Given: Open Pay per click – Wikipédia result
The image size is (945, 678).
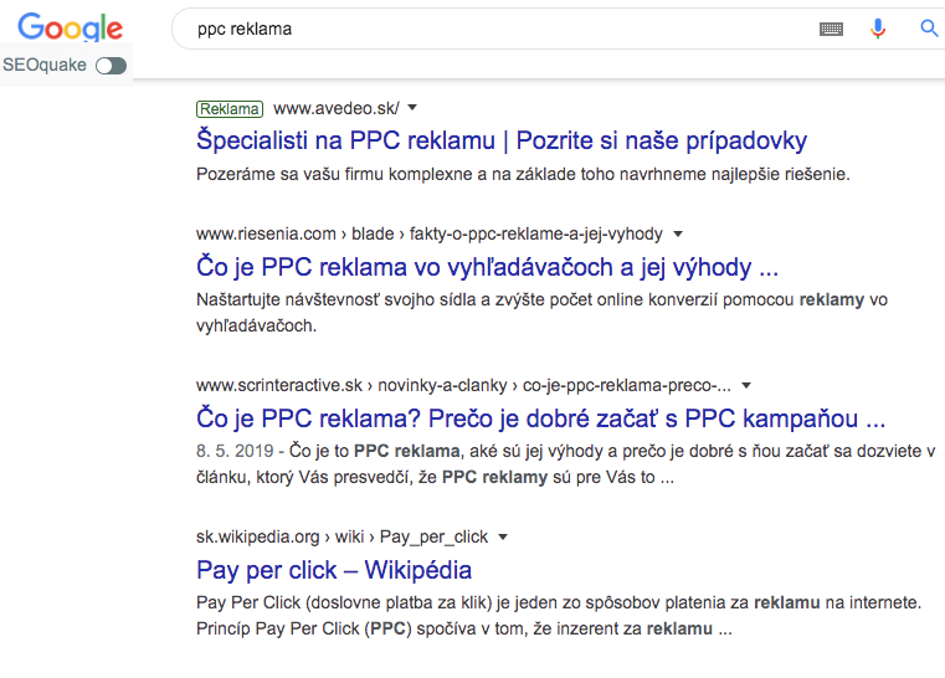Looking at the screenshot, I should pos(334,570).
